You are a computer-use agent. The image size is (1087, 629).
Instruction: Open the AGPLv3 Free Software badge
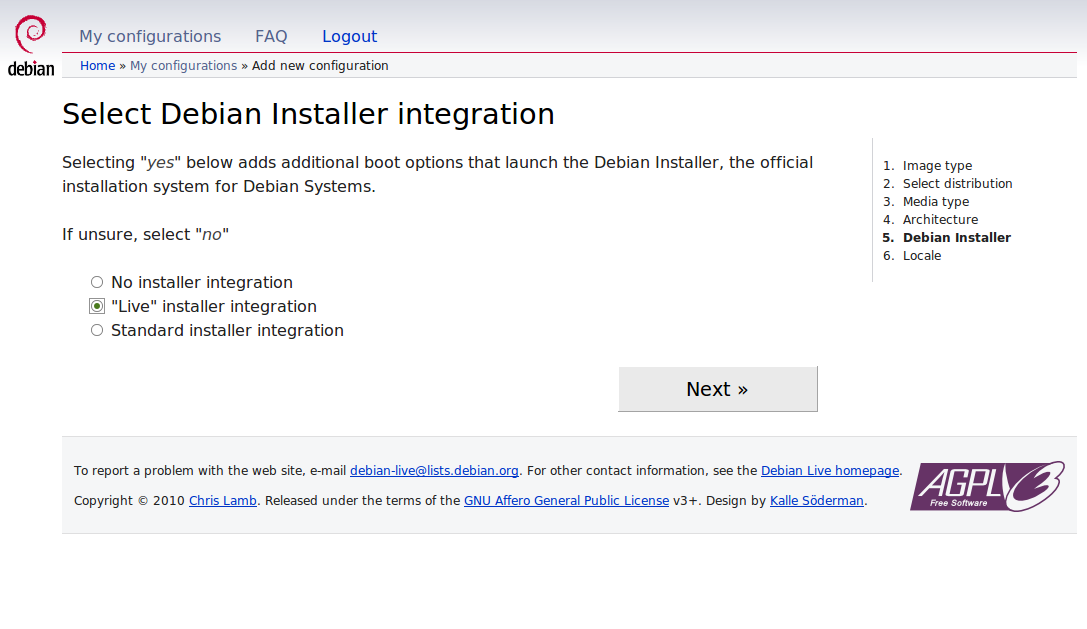pos(987,486)
